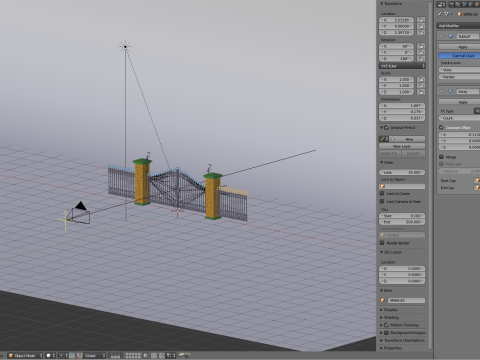Image resolution: width=480 pixels, height=360 pixels.
Task: Select the lamp object in viewport
Action: [x=125, y=47]
